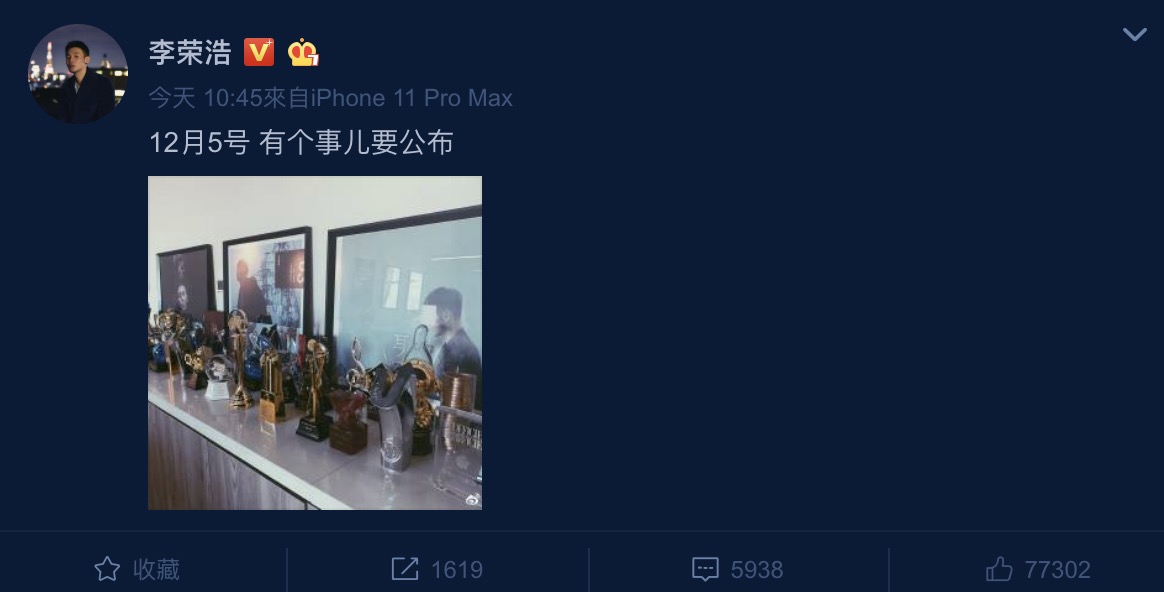The image size is (1164, 592).
Task: Open comments via the 5938 count
Action: [x=756, y=570]
